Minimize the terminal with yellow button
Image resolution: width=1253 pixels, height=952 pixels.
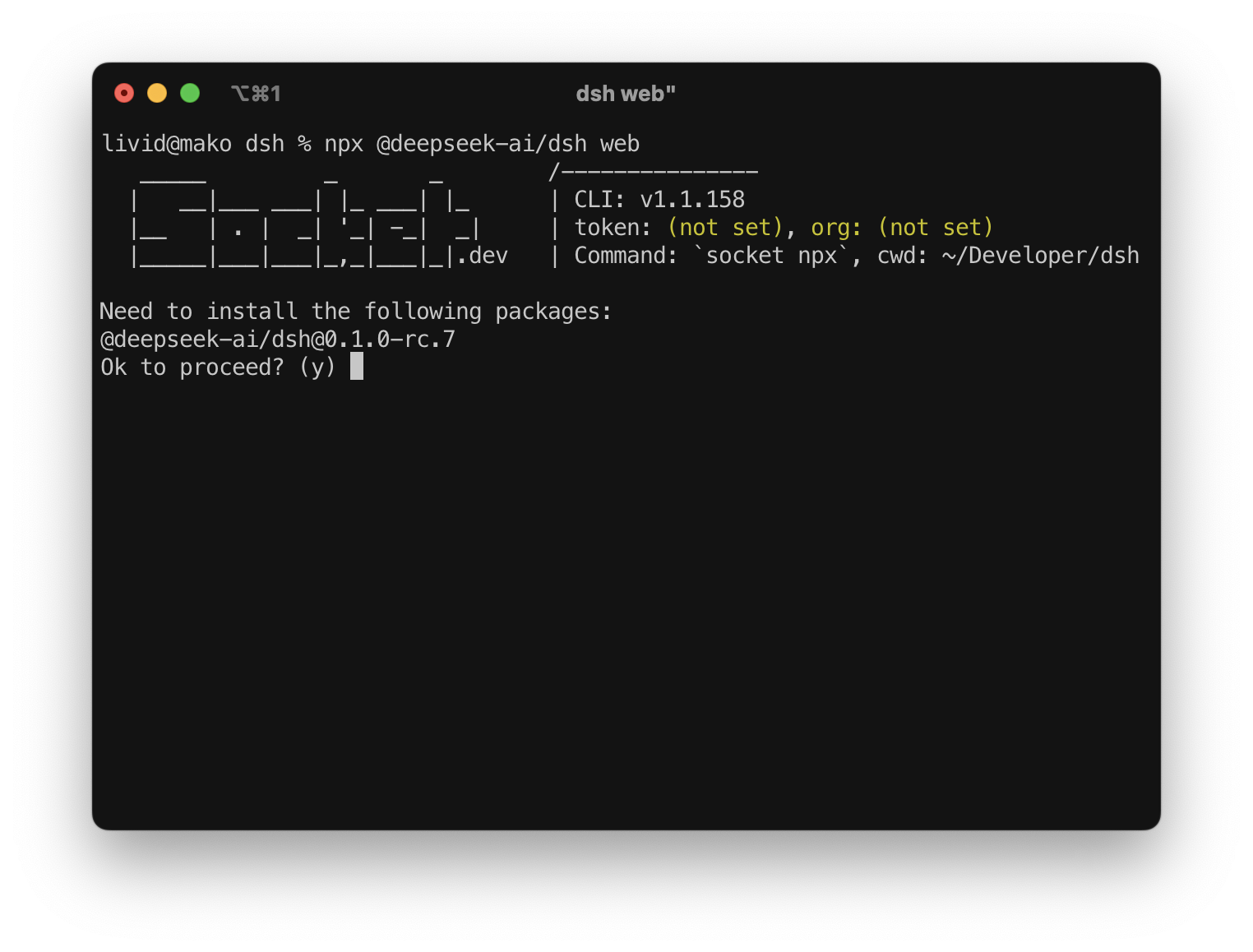pyautogui.click(x=157, y=93)
